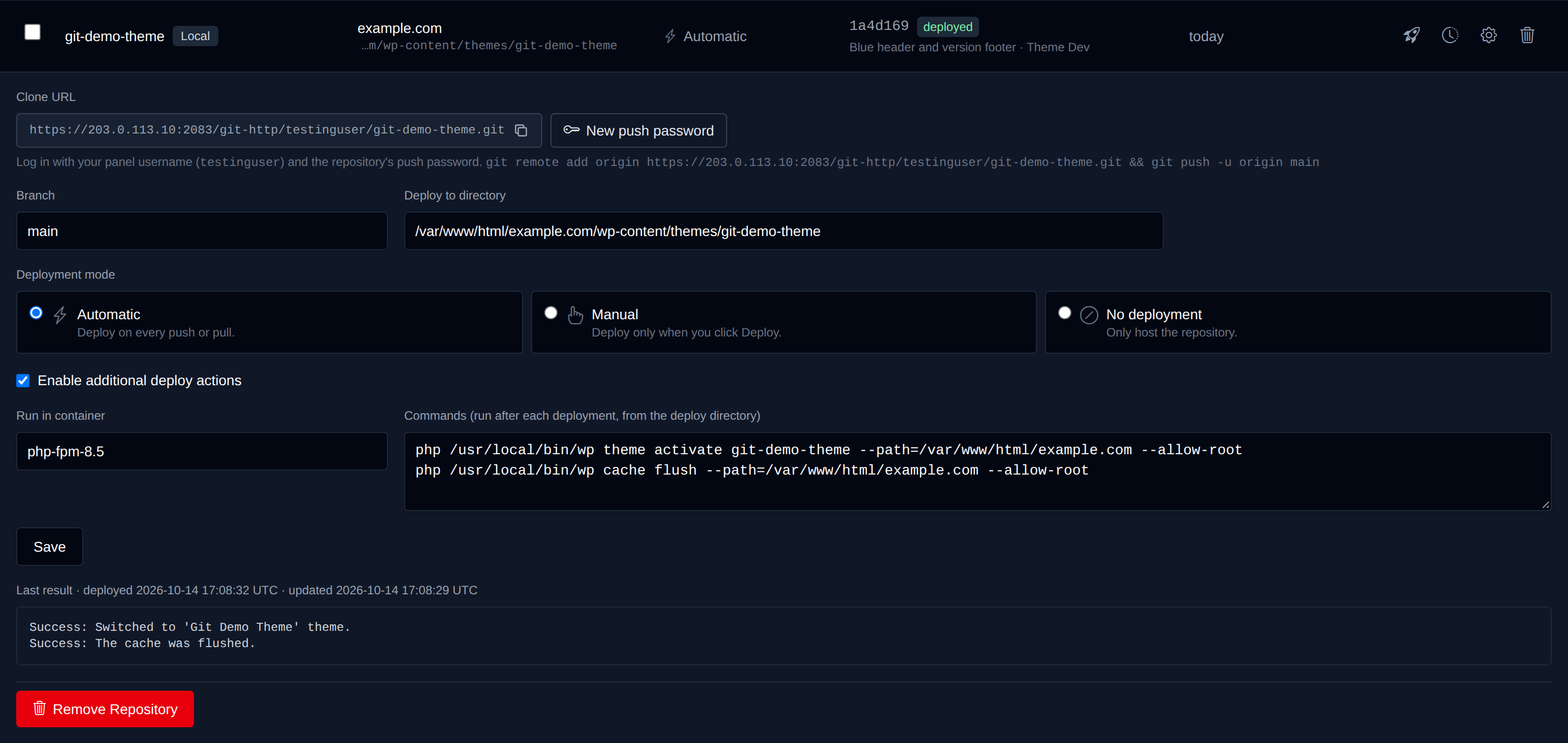The width and height of the screenshot is (1568, 743).
Task: Click the green deployed status badge
Action: pyautogui.click(x=947, y=27)
